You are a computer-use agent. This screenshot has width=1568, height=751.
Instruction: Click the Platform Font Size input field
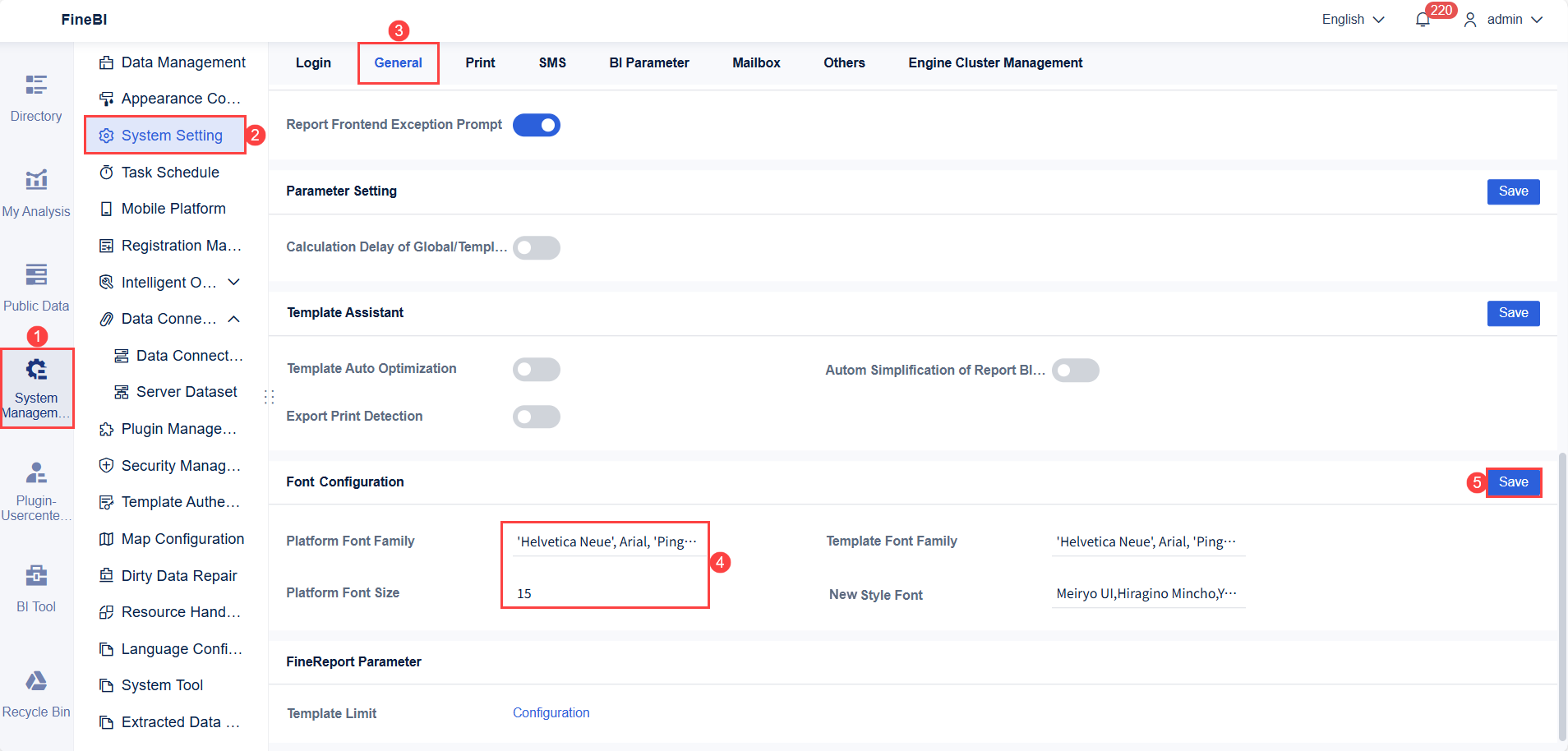[x=606, y=592]
